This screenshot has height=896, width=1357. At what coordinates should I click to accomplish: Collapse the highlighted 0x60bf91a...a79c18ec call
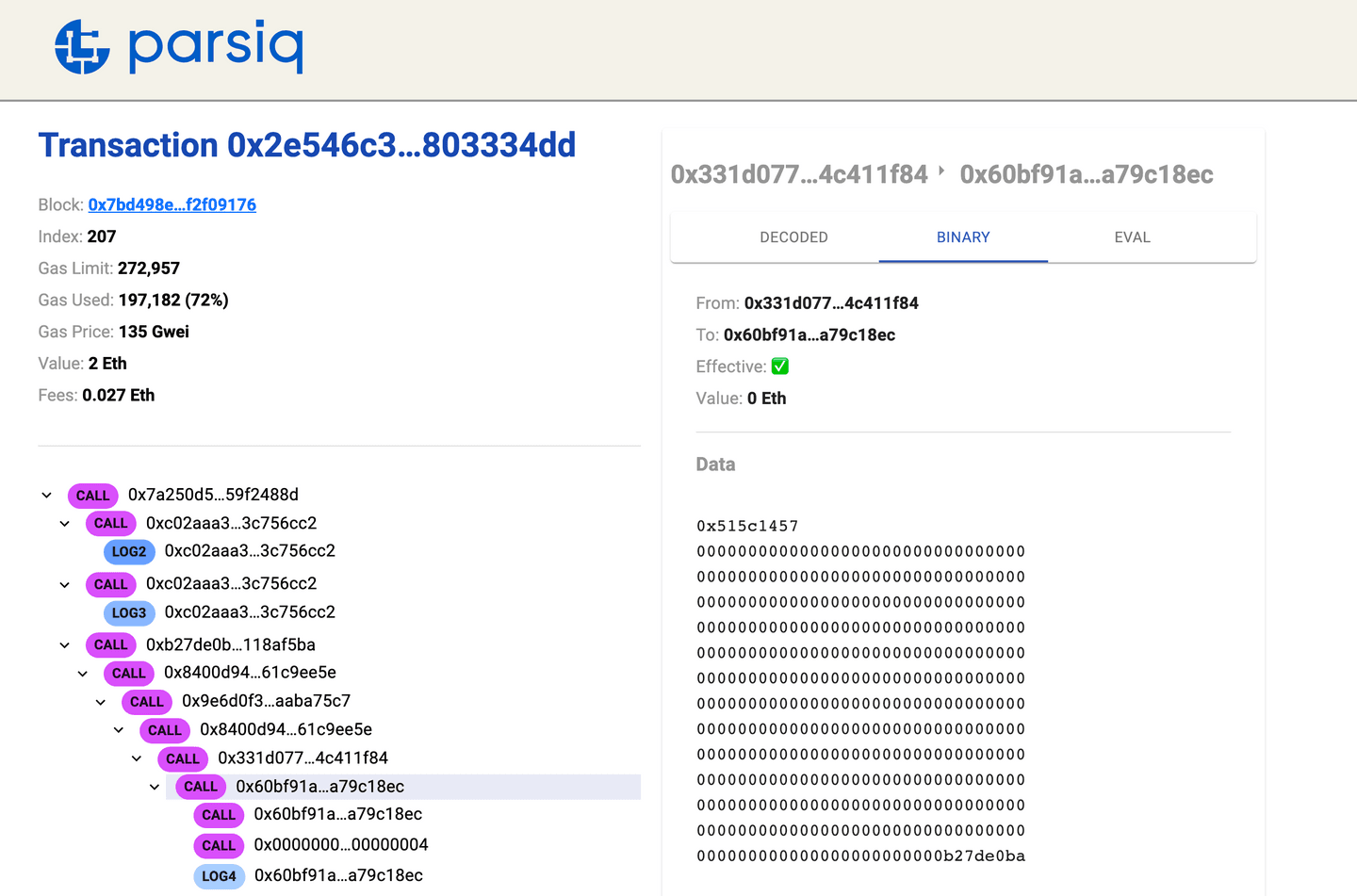[x=155, y=787]
